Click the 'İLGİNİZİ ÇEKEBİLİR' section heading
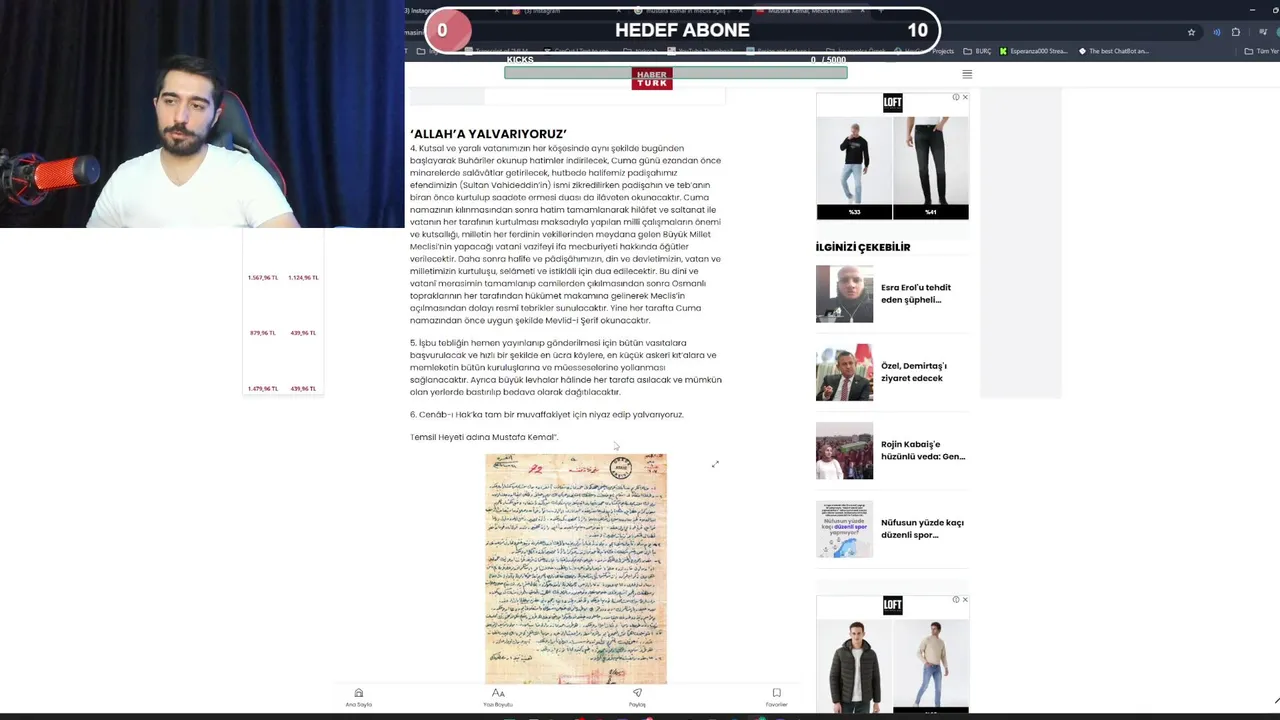The width and height of the screenshot is (1280, 720). point(863,247)
